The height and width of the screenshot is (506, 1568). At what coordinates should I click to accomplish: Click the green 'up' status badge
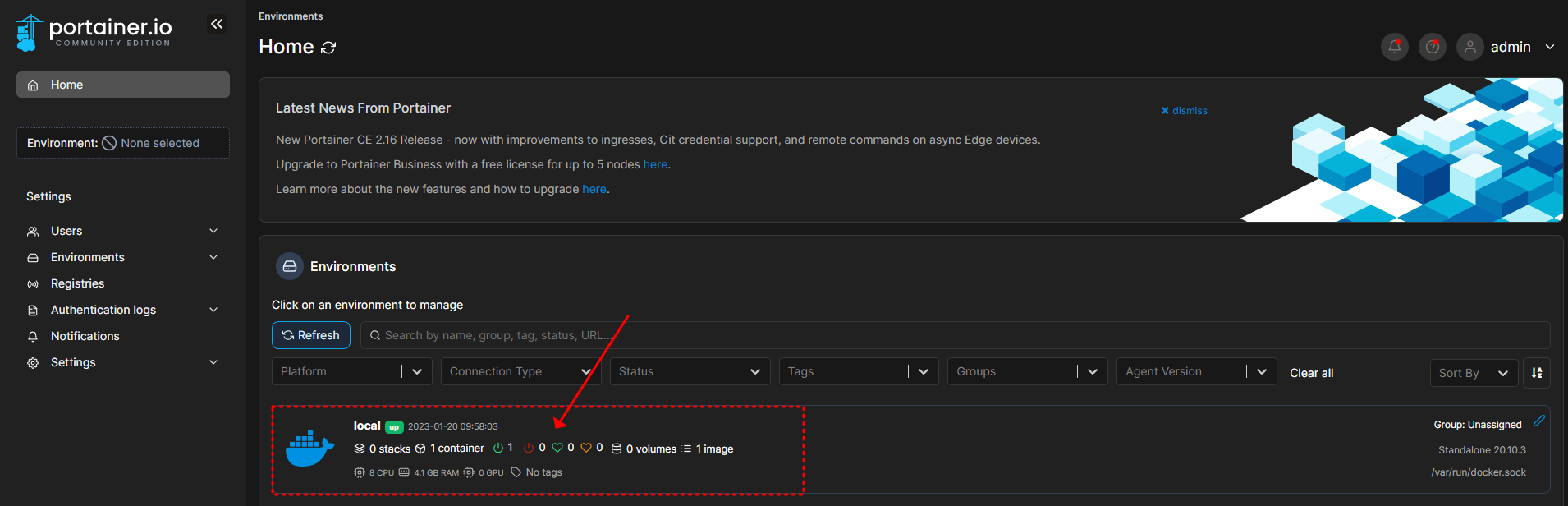click(394, 427)
